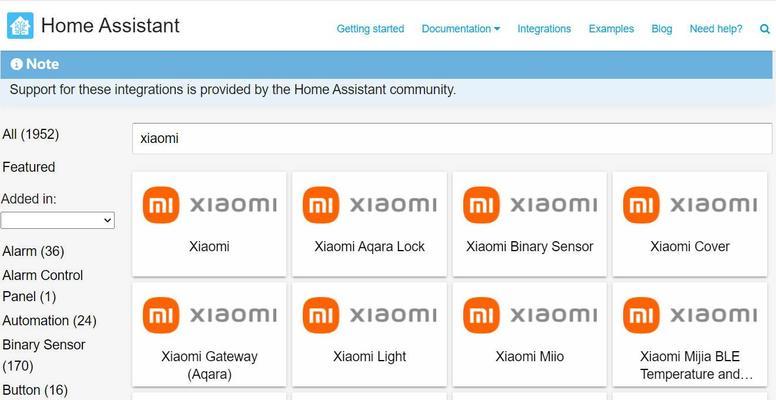776x400 pixels.
Task: Filter by Binary Sensor (170)
Action: click(44, 355)
